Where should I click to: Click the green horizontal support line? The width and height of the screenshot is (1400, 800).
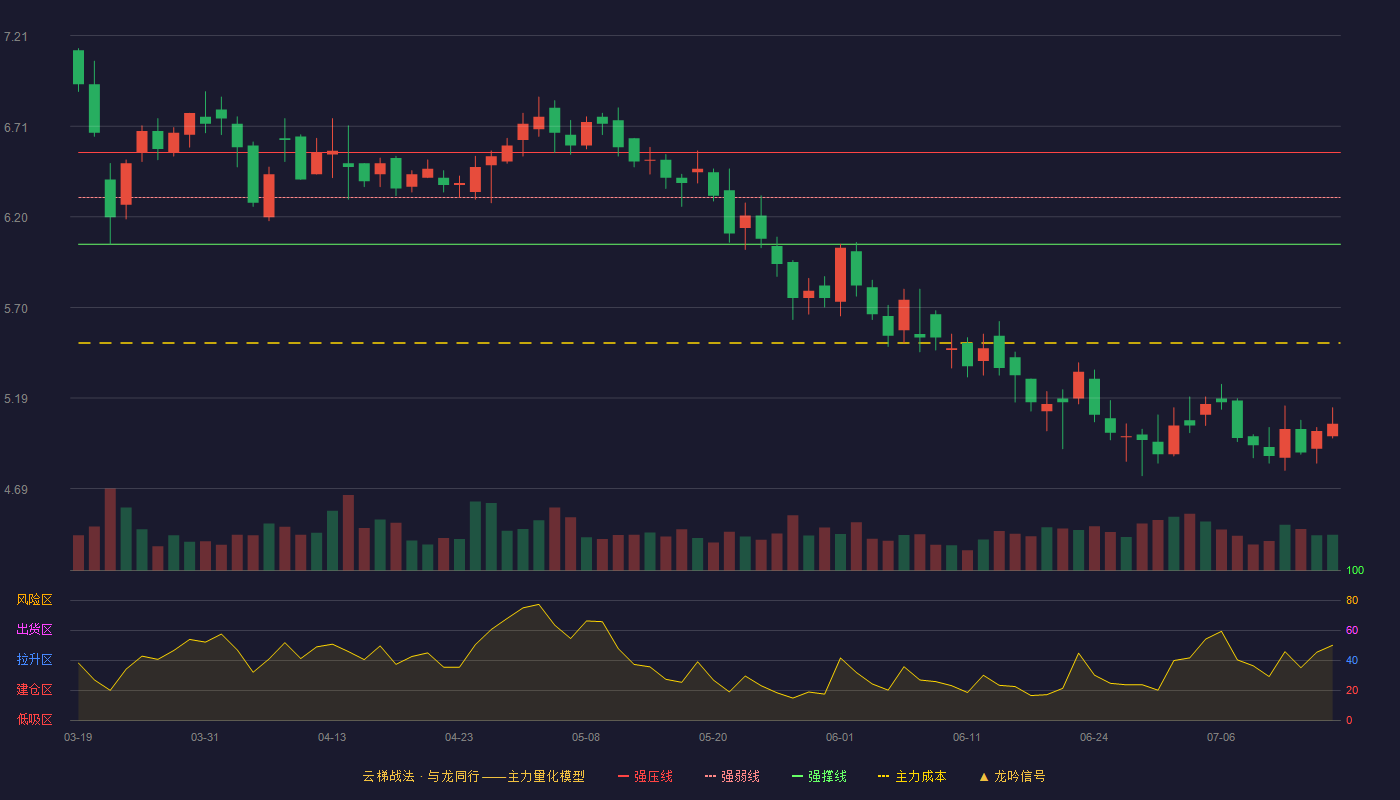[709, 244]
